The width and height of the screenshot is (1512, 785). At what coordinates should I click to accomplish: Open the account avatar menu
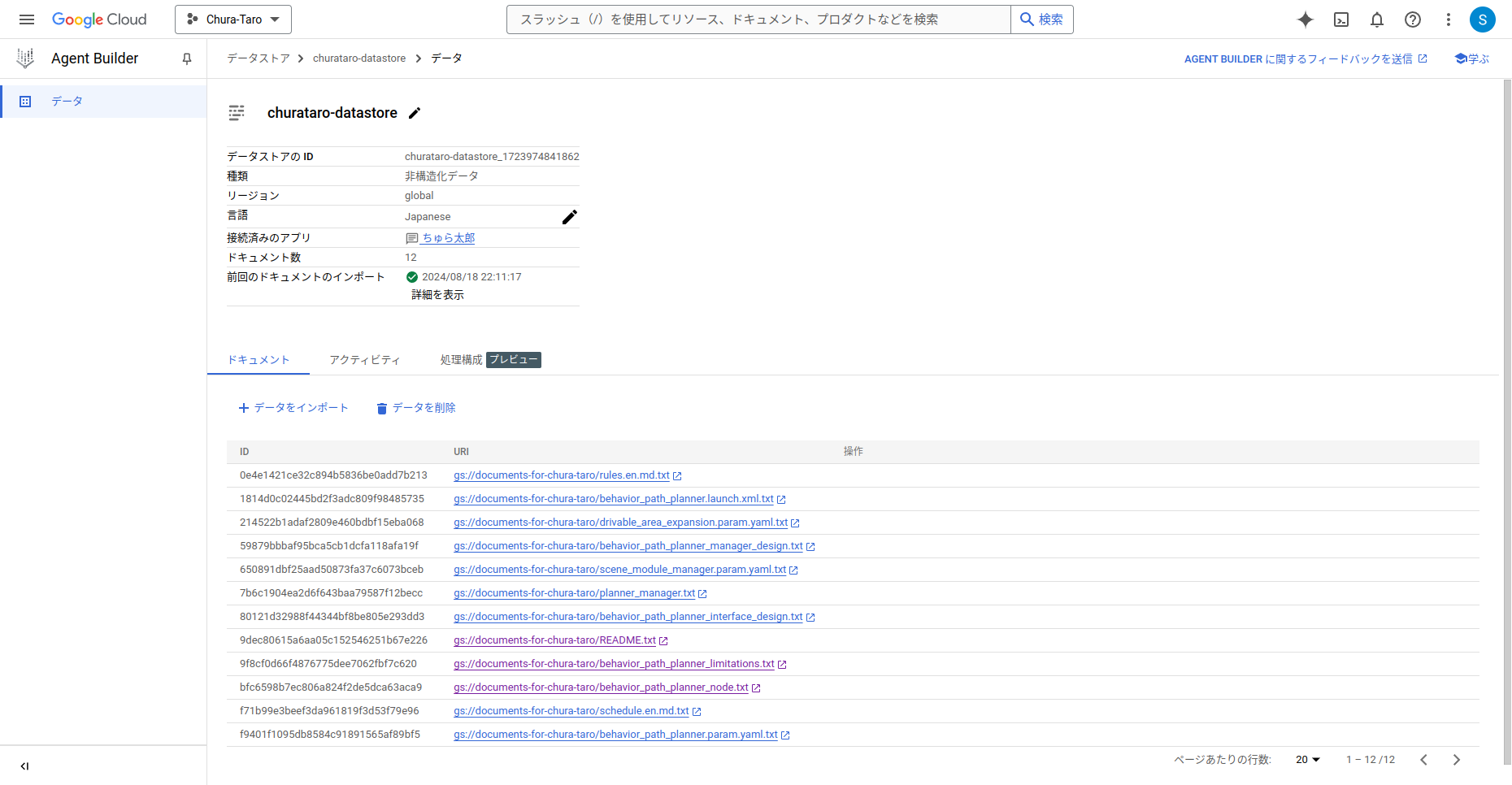[1483, 20]
